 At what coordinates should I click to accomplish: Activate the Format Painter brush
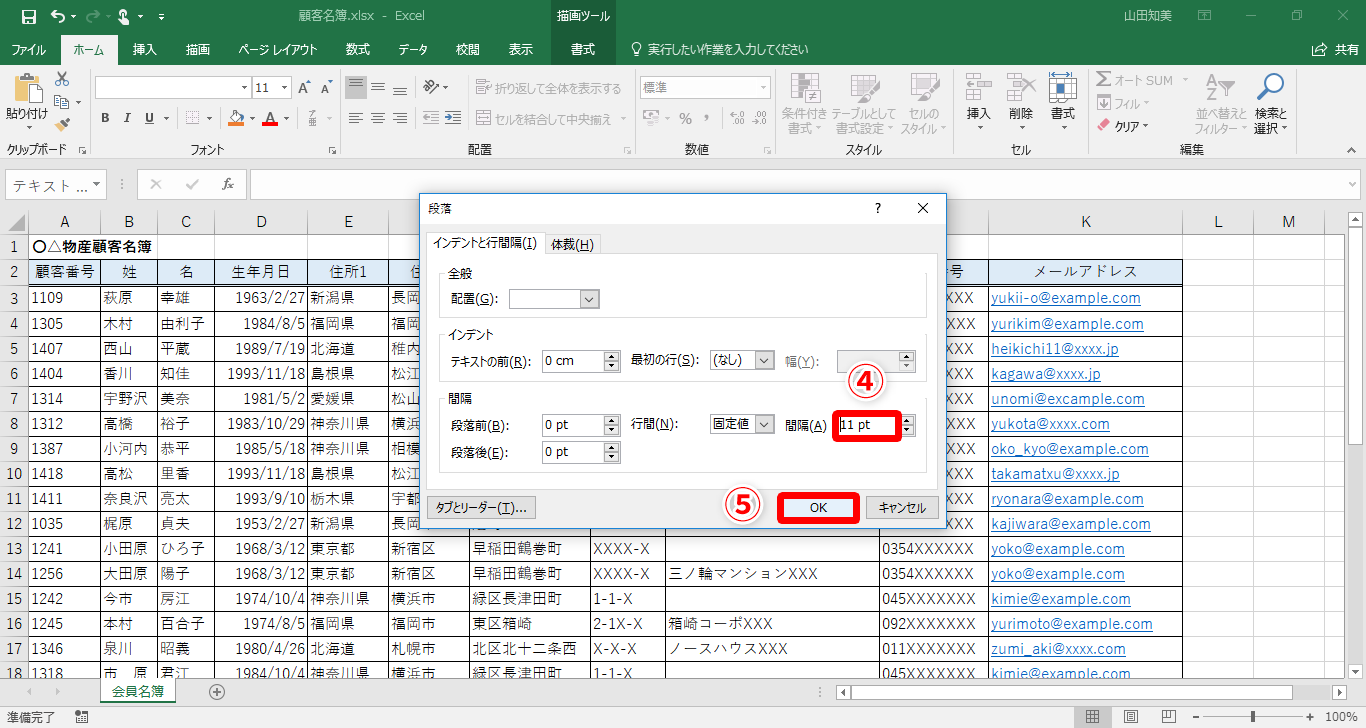click(62, 125)
